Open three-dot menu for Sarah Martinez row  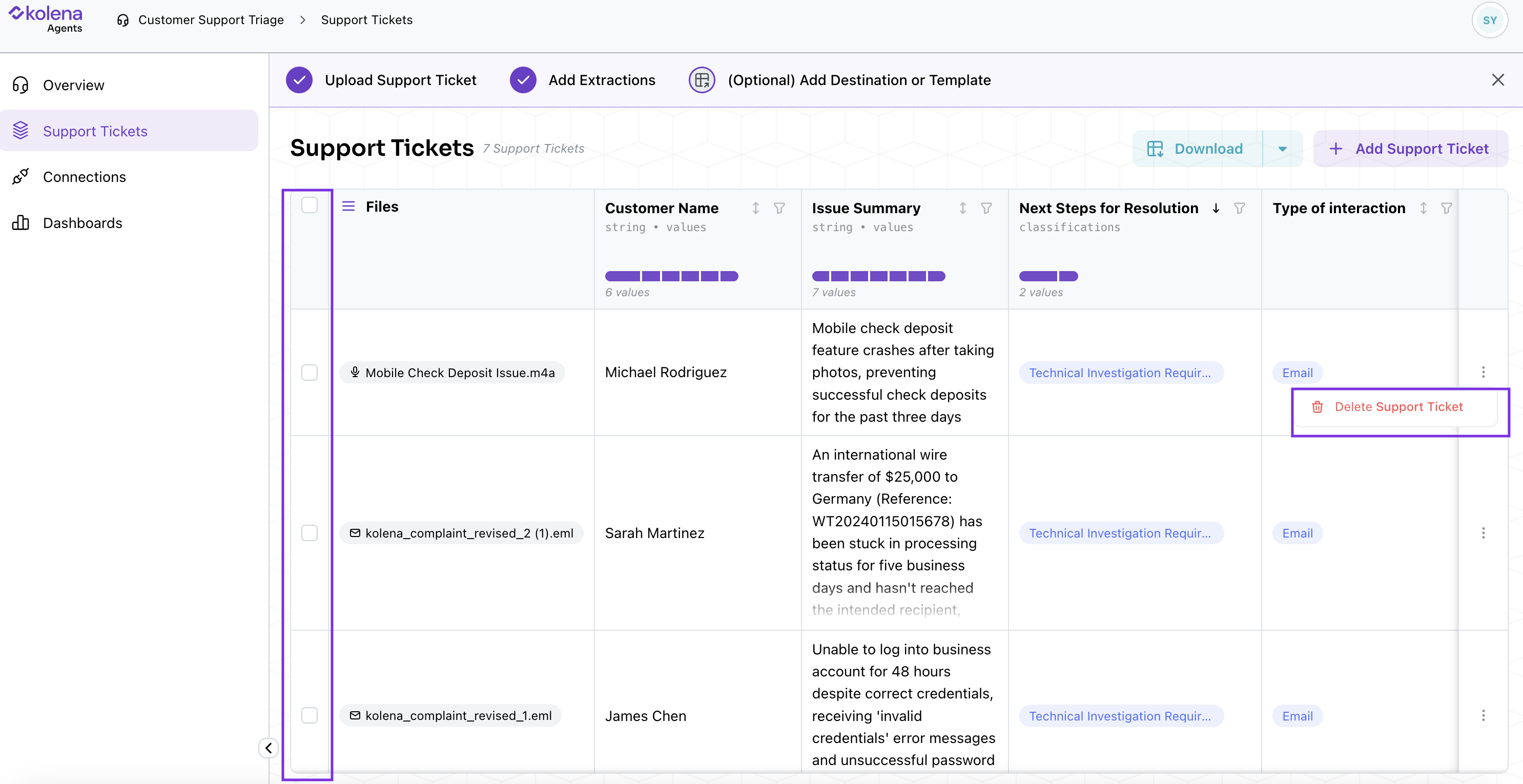[1483, 533]
